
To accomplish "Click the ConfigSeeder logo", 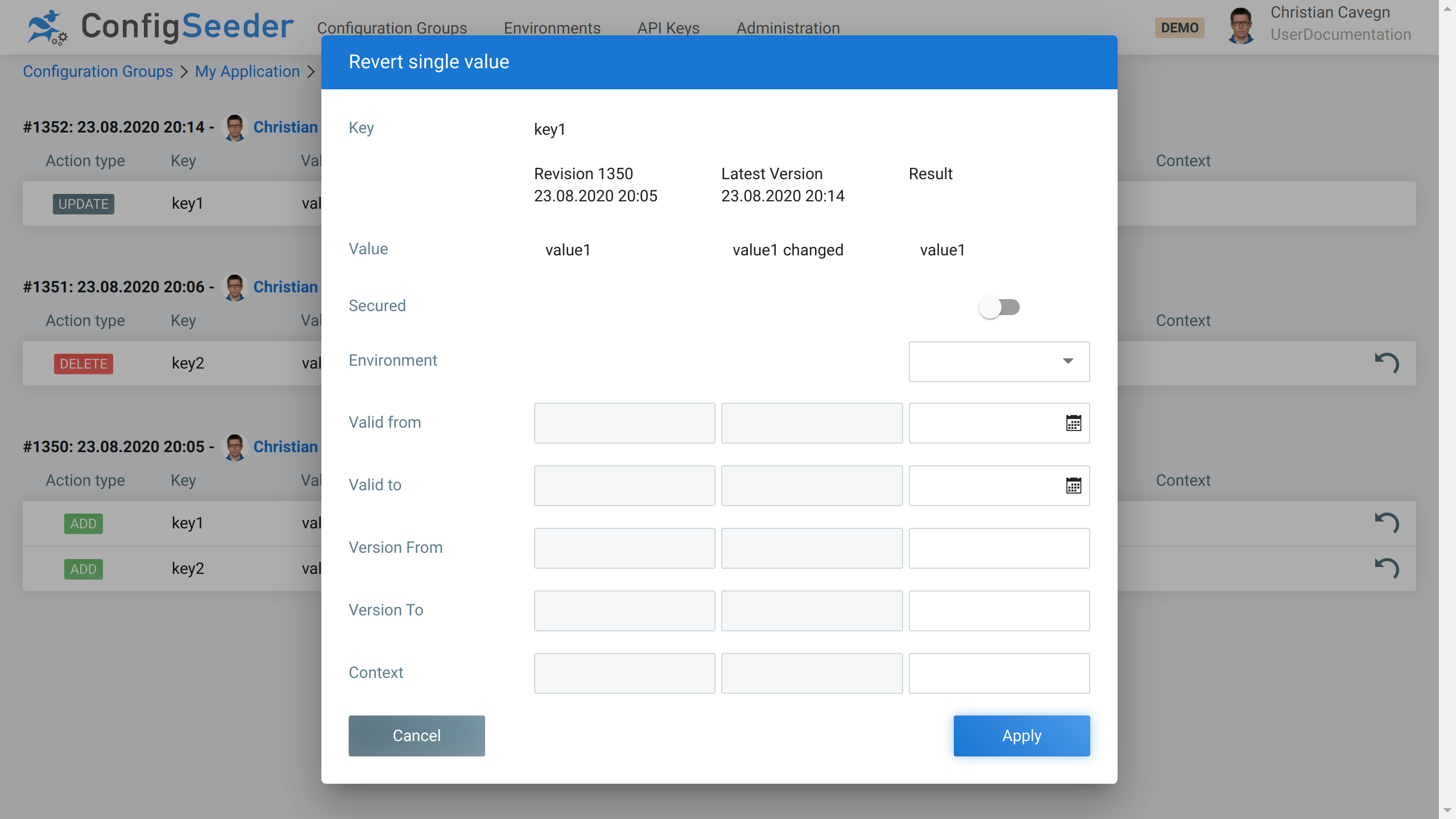I will [160, 27].
